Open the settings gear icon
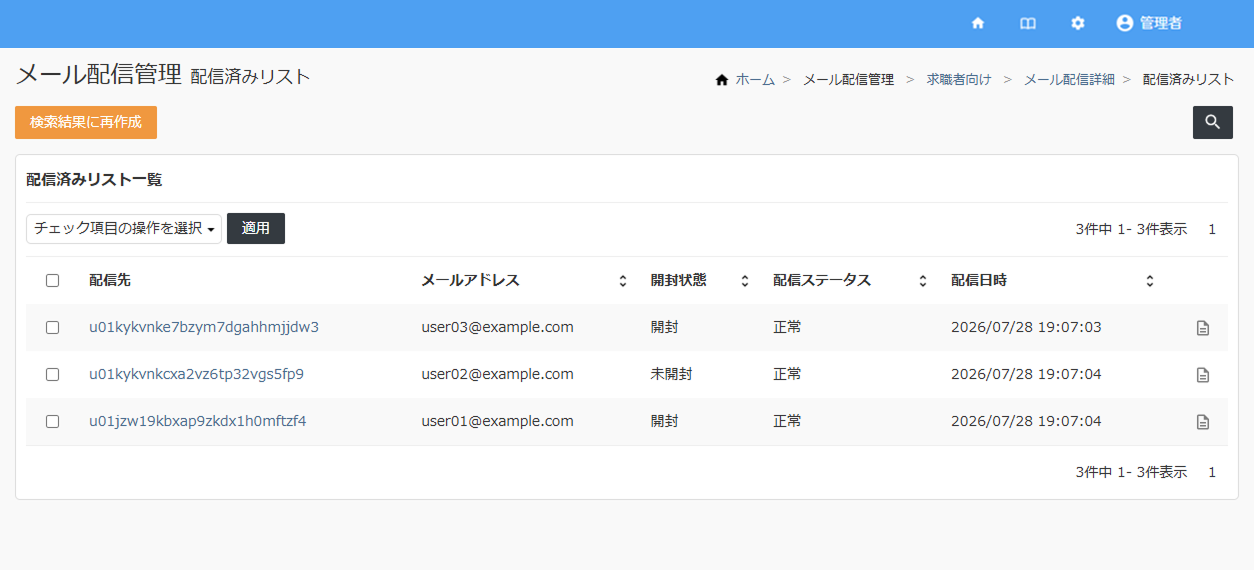The width and height of the screenshot is (1254, 570). point(1078,23)
